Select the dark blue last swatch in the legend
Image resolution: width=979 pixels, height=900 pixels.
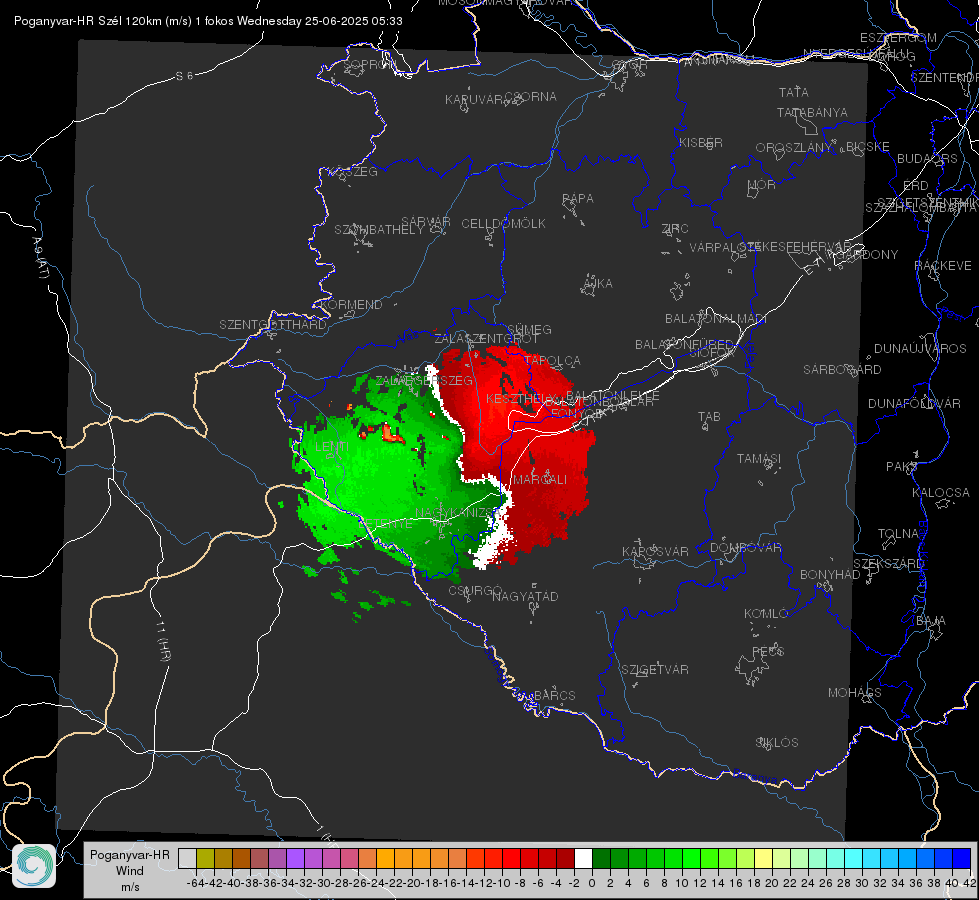coord(962,858)
